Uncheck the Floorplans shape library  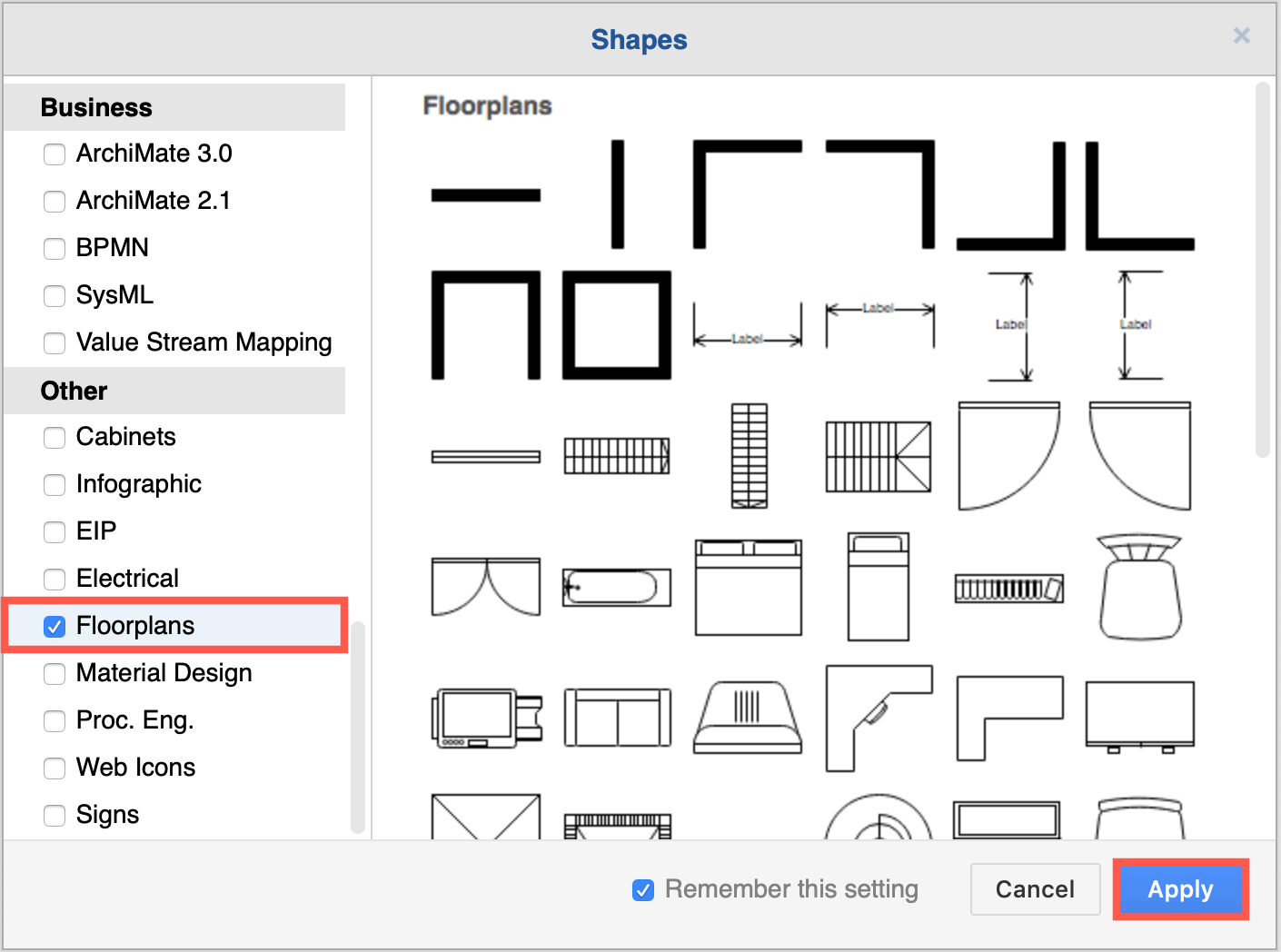point(55,627)
